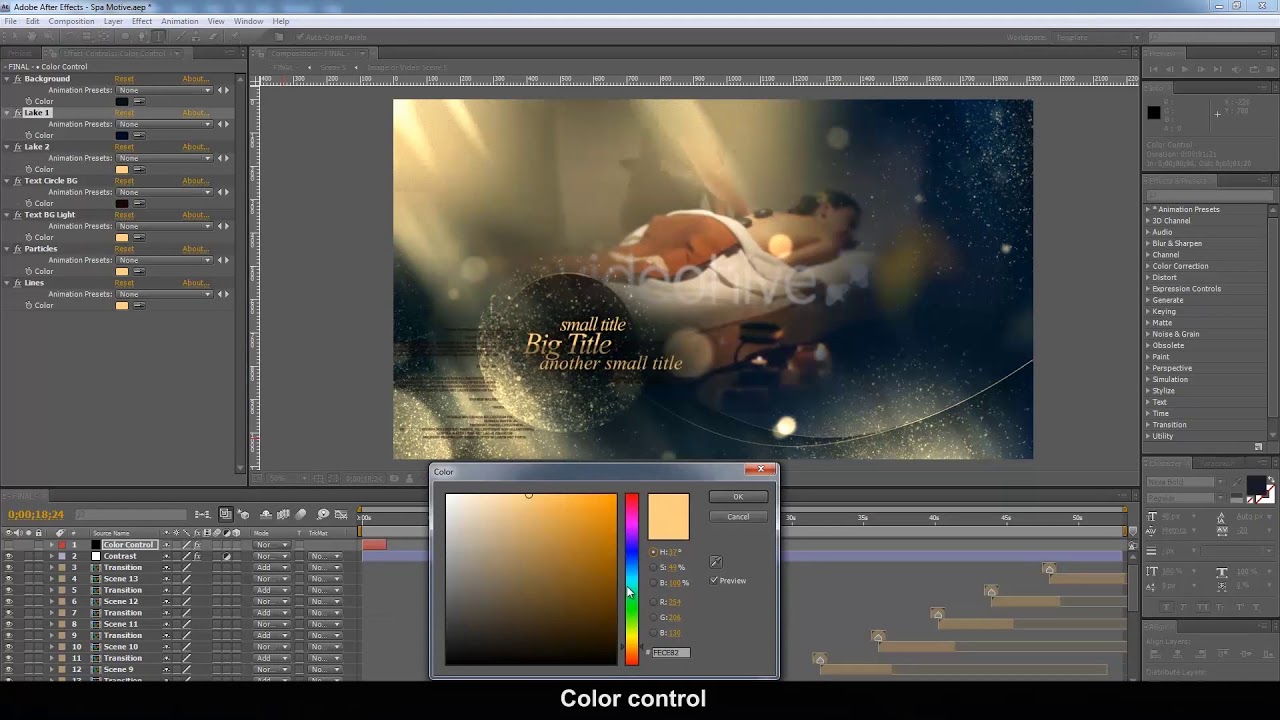
Task: Click About link for Lake 2 effect
Action: click(195, 147)
